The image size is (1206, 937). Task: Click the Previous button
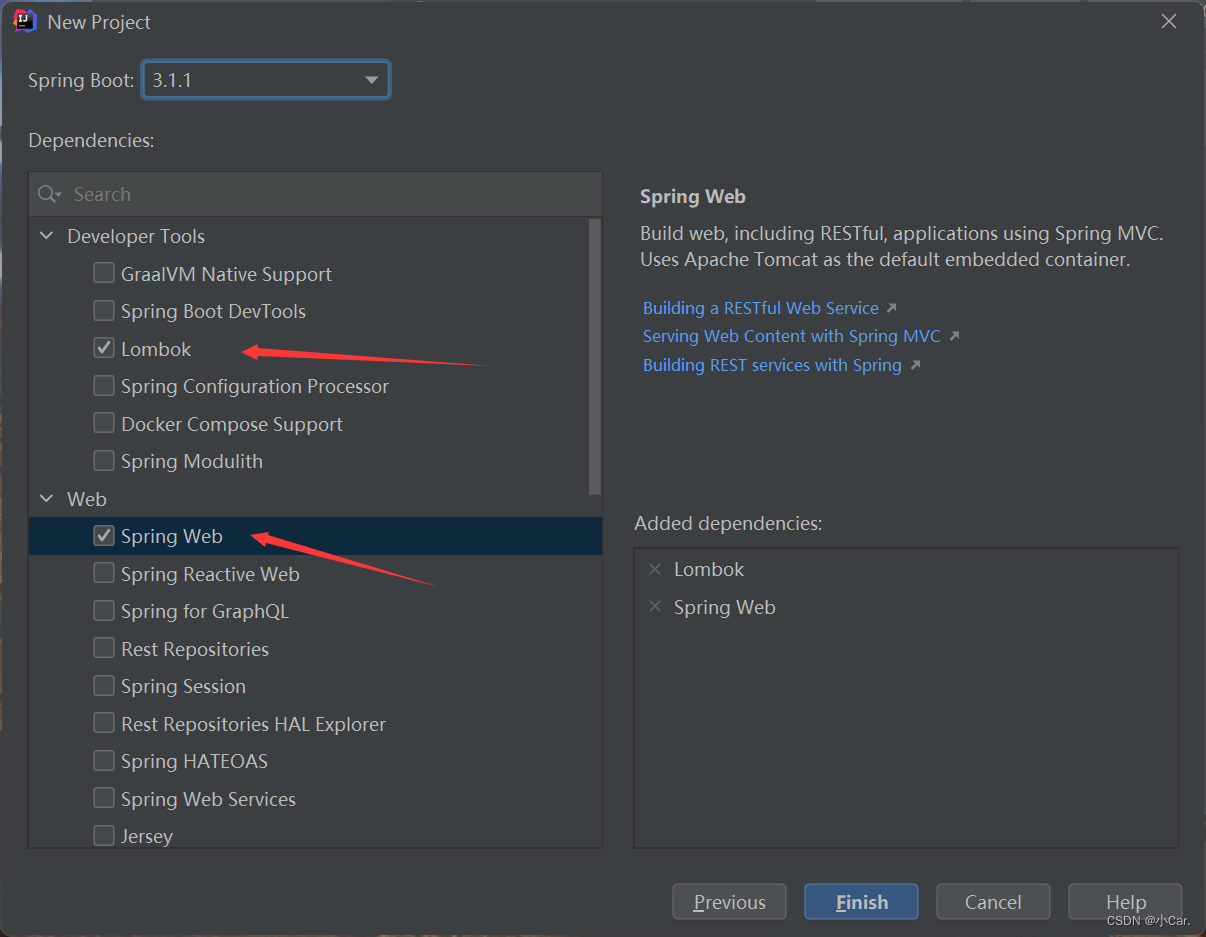pos(729,902)
